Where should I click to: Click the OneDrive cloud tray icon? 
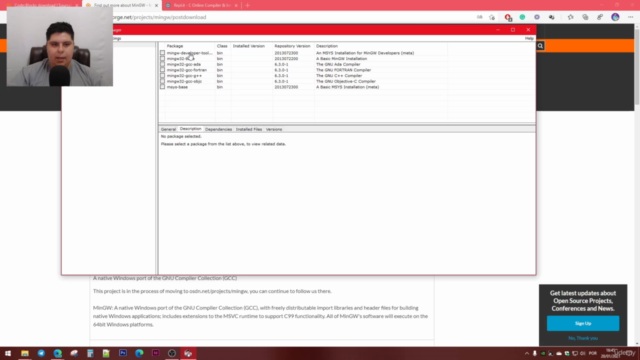(x=559, y=353)
